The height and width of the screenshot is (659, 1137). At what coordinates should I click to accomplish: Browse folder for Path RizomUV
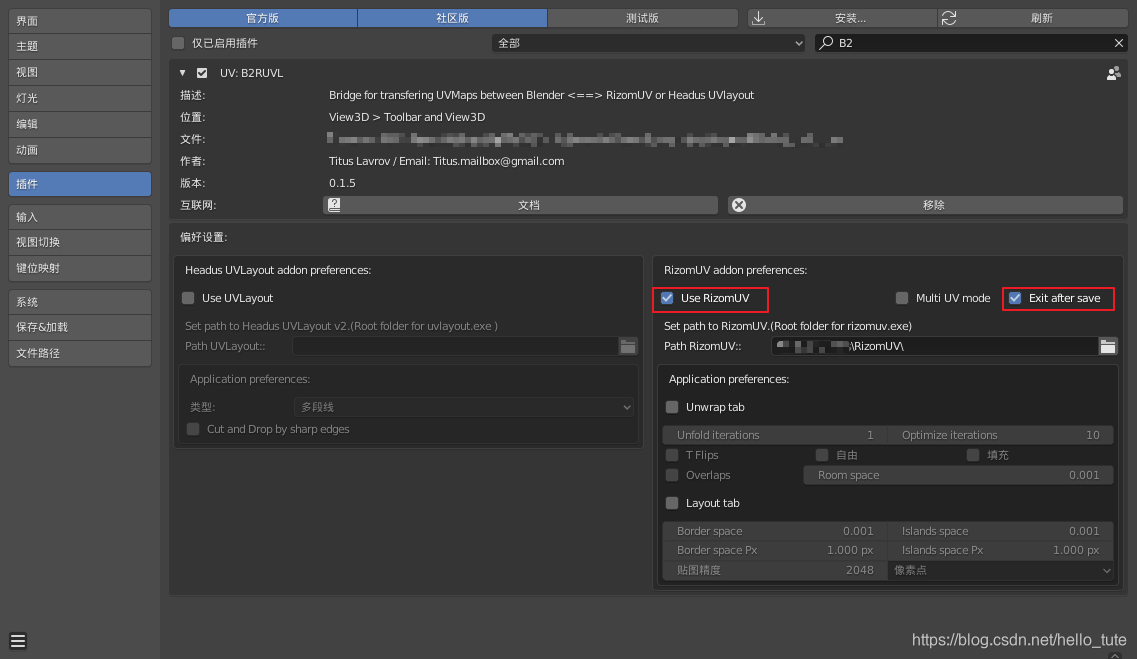[x=1108, y=347]
